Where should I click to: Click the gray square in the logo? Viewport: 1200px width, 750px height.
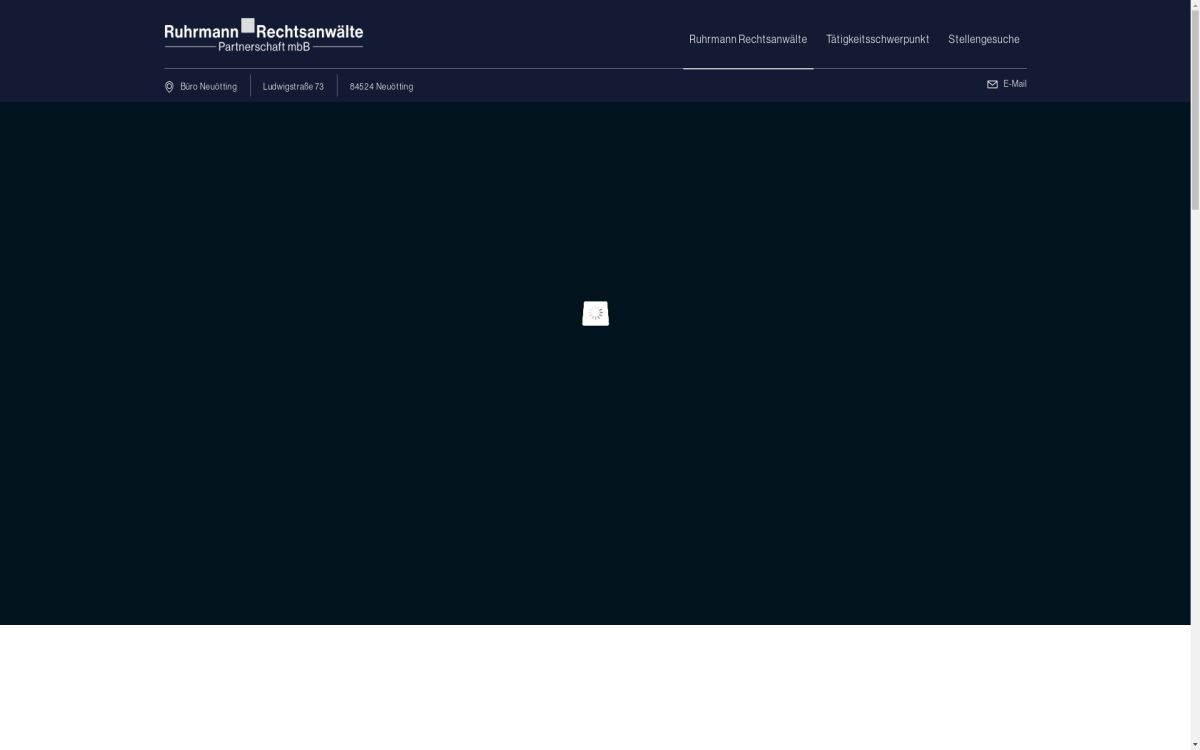[x=247, y=25]
